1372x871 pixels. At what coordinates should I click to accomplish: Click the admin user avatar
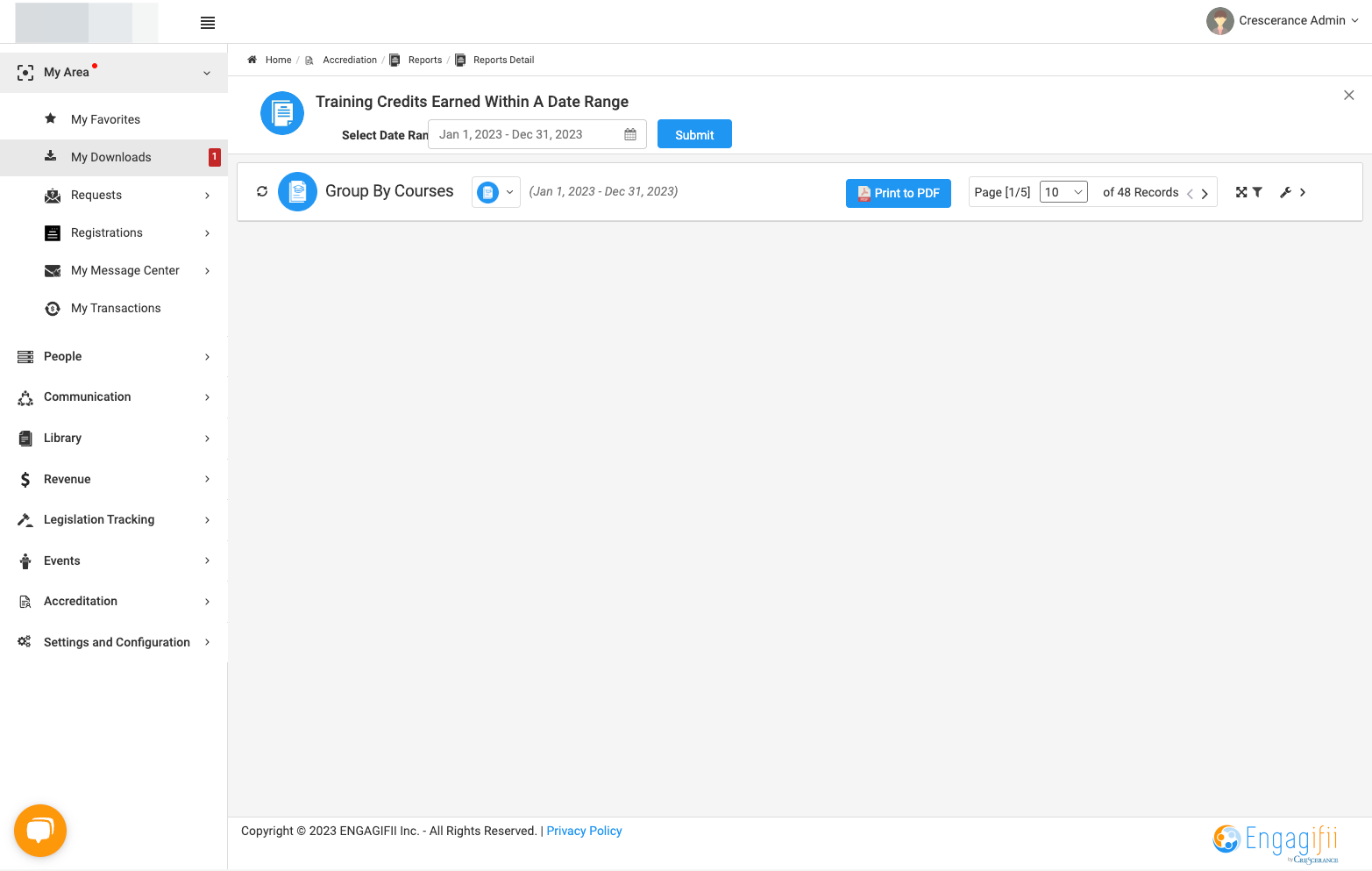point(1219,21)
